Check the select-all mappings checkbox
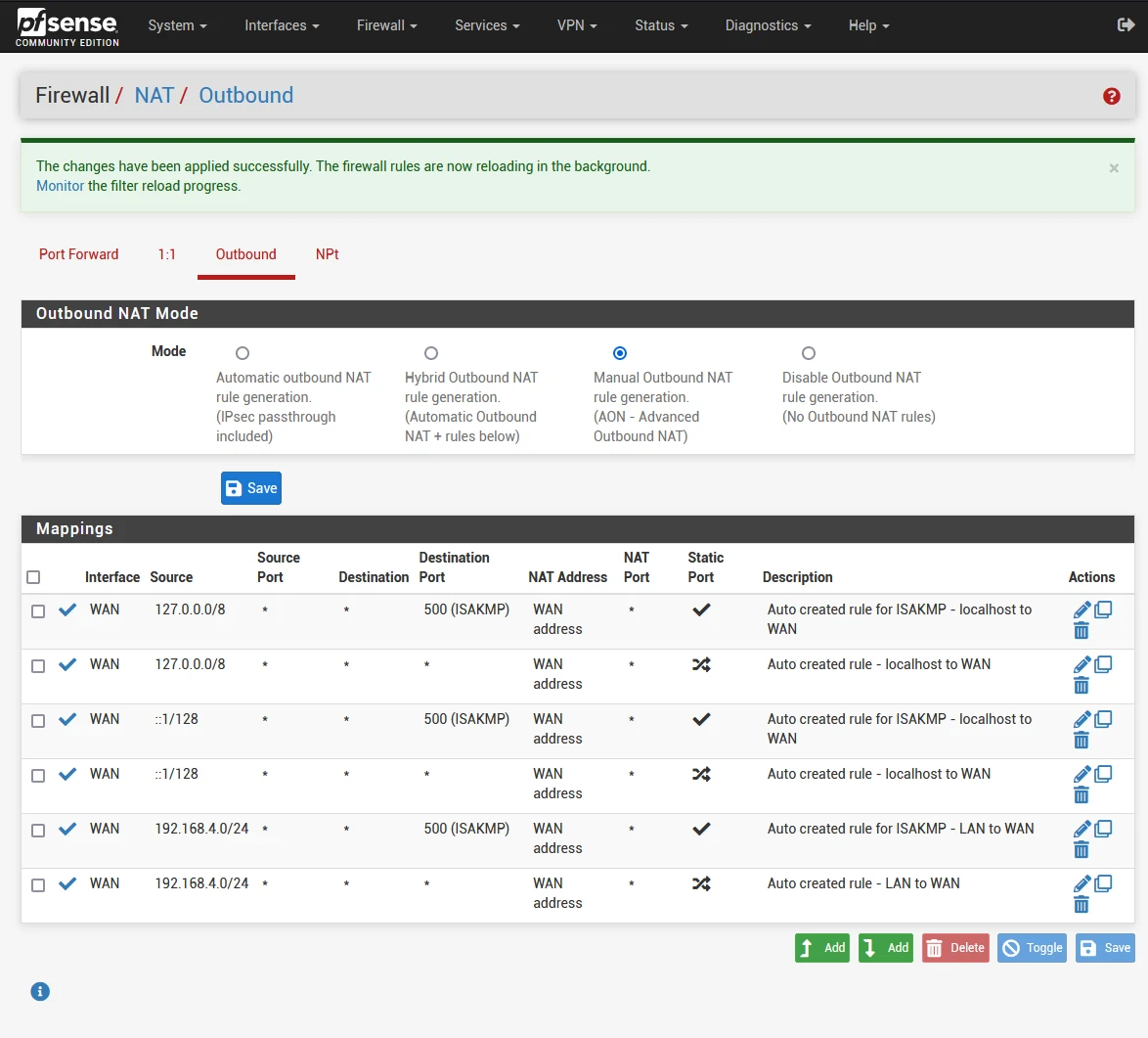 [x=34, y=577]
